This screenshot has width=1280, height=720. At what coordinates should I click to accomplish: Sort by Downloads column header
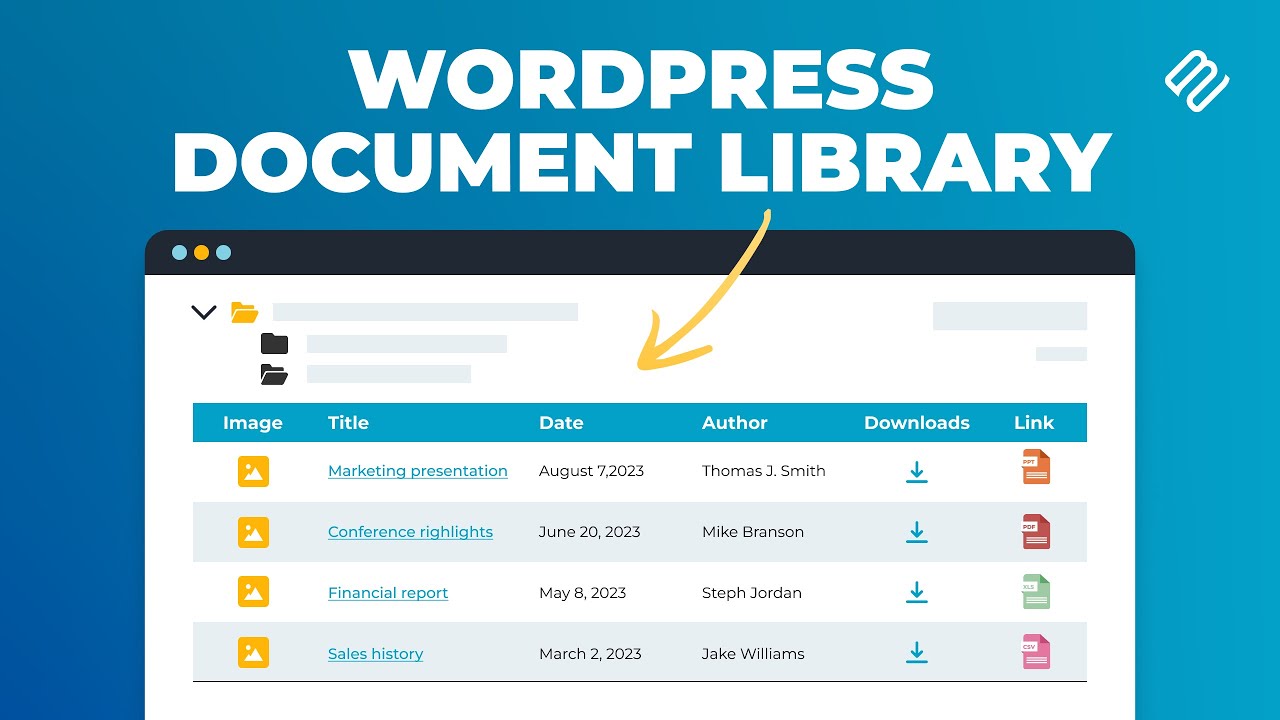coord(917,423)
